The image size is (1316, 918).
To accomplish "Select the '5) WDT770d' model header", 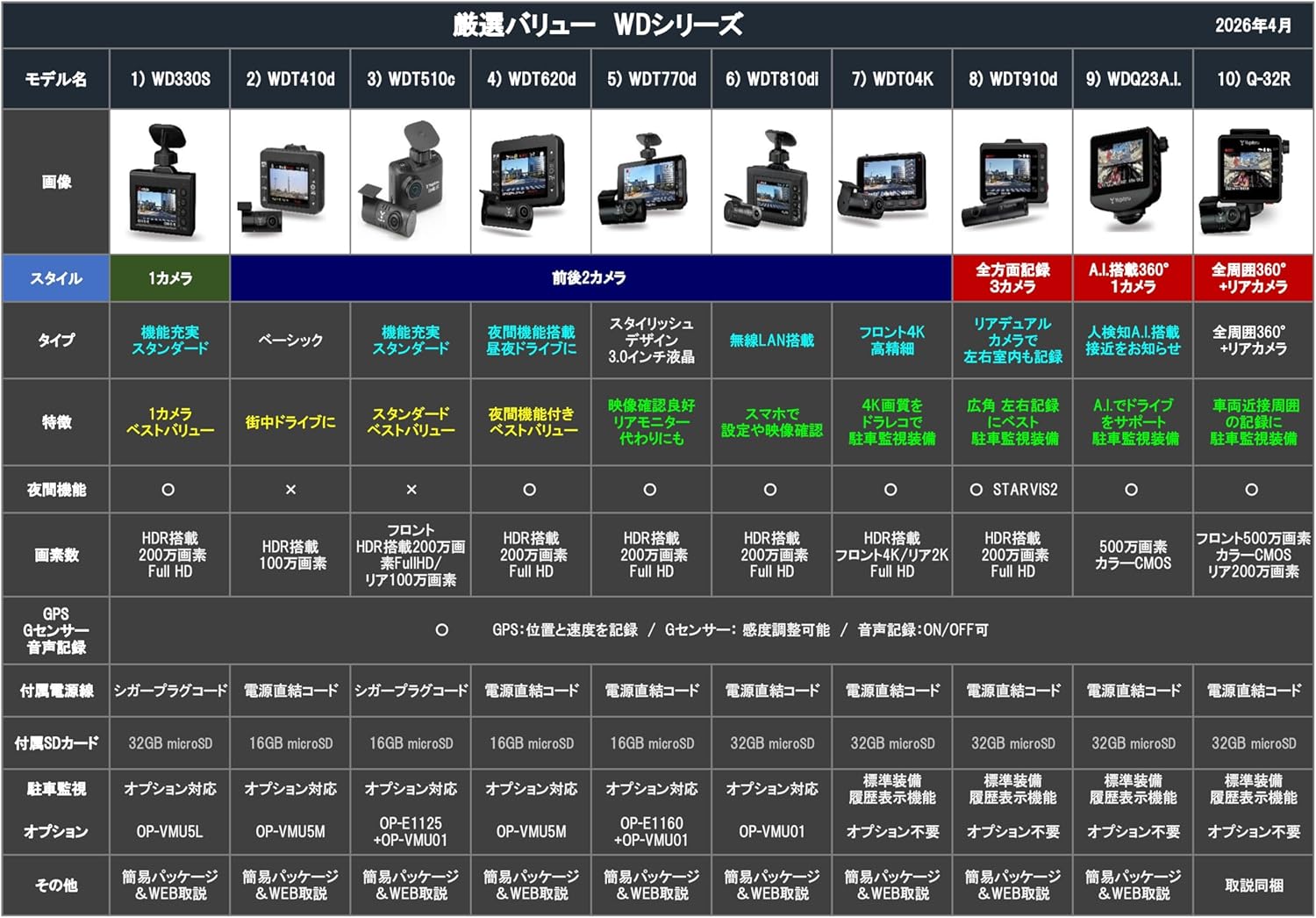I will pos(651,79).
